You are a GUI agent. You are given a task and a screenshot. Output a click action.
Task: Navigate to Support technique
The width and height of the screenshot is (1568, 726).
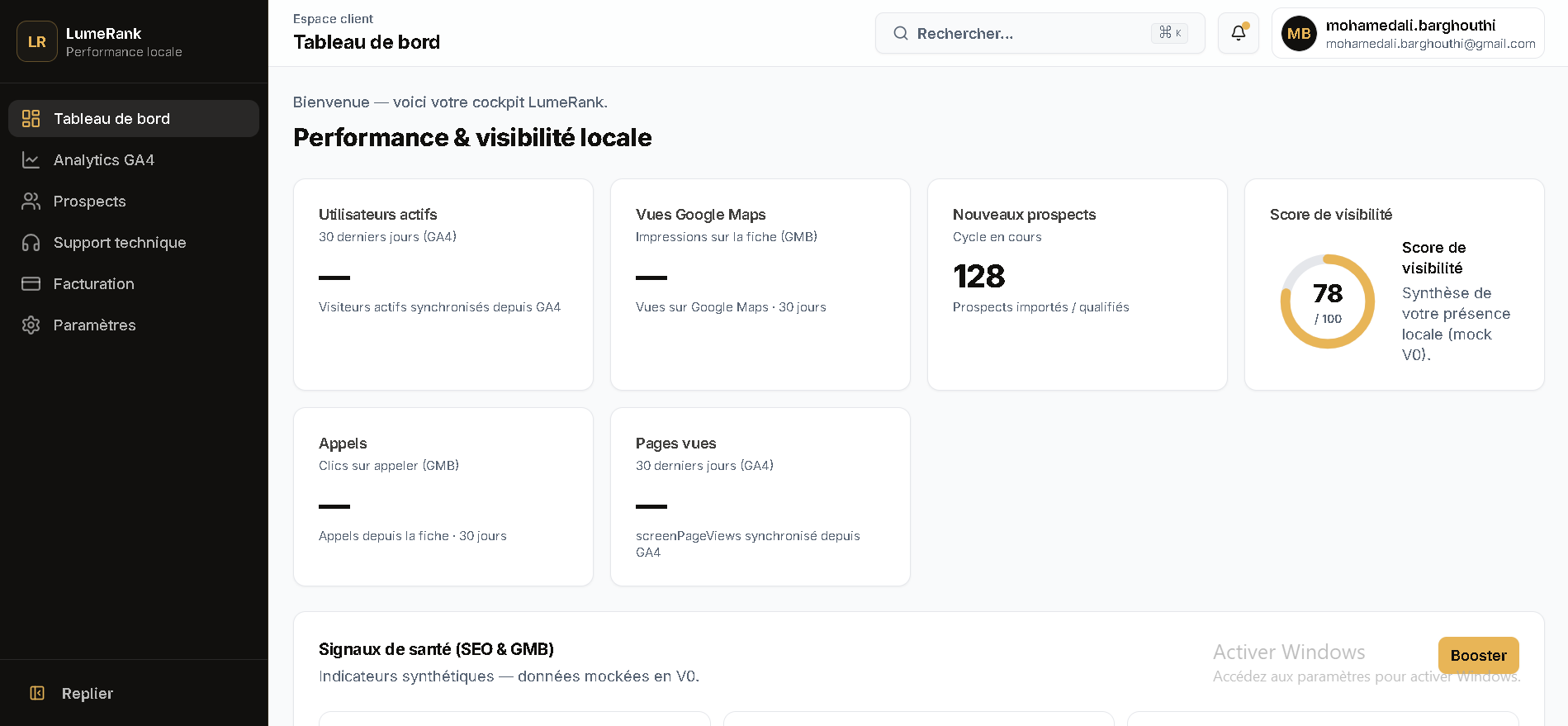134,243
